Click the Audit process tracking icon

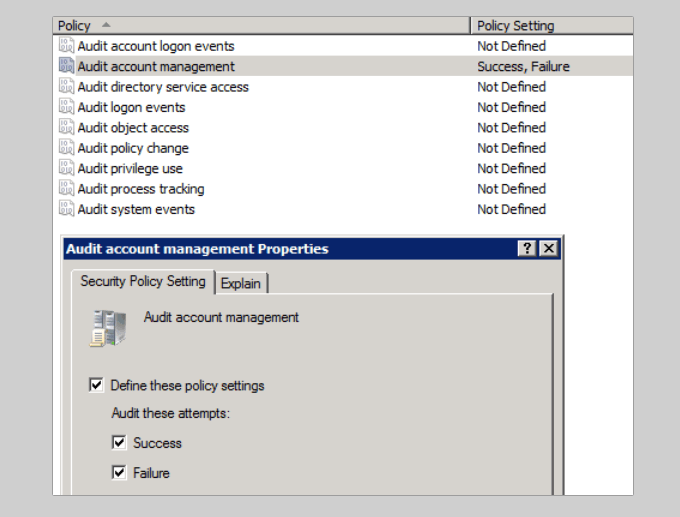pyautogui.click(x=67, y=189)
